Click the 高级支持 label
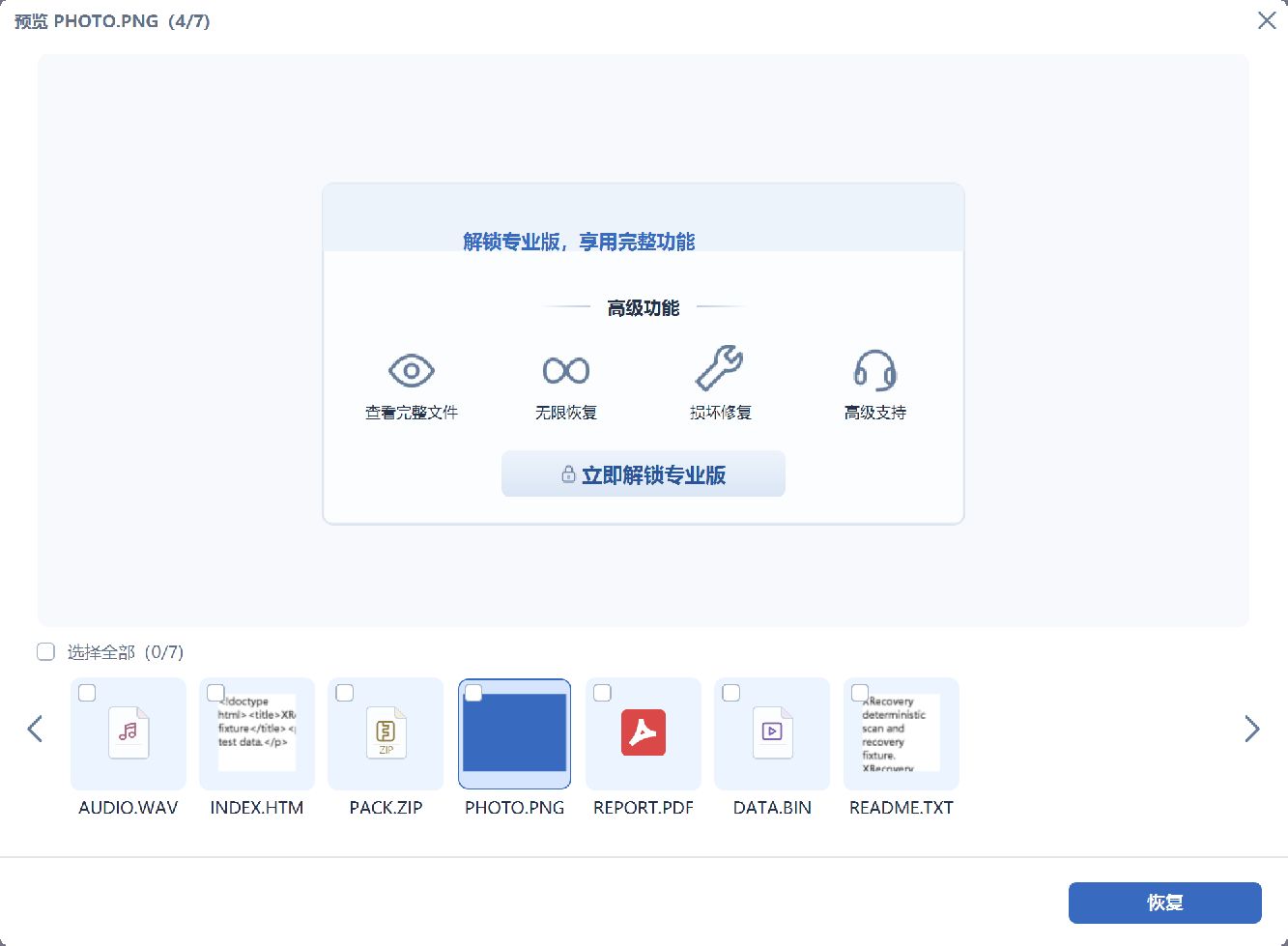1288x946 pixels. tap(875, 413)
